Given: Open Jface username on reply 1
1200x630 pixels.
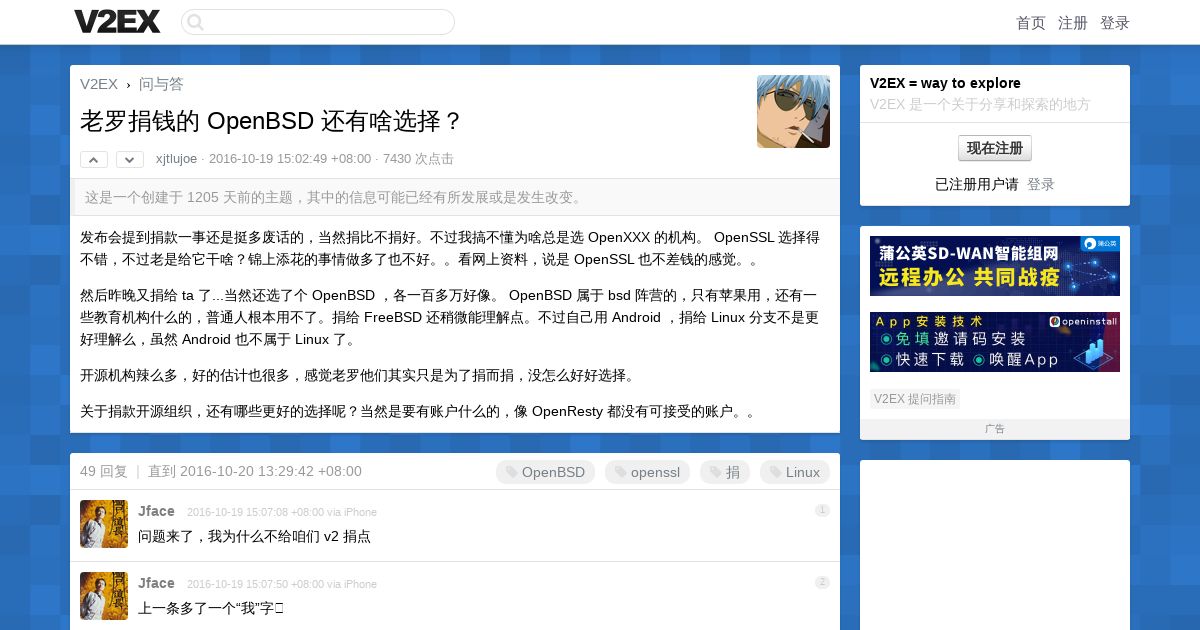Looking at the screenshot, I should click(156, 511).
